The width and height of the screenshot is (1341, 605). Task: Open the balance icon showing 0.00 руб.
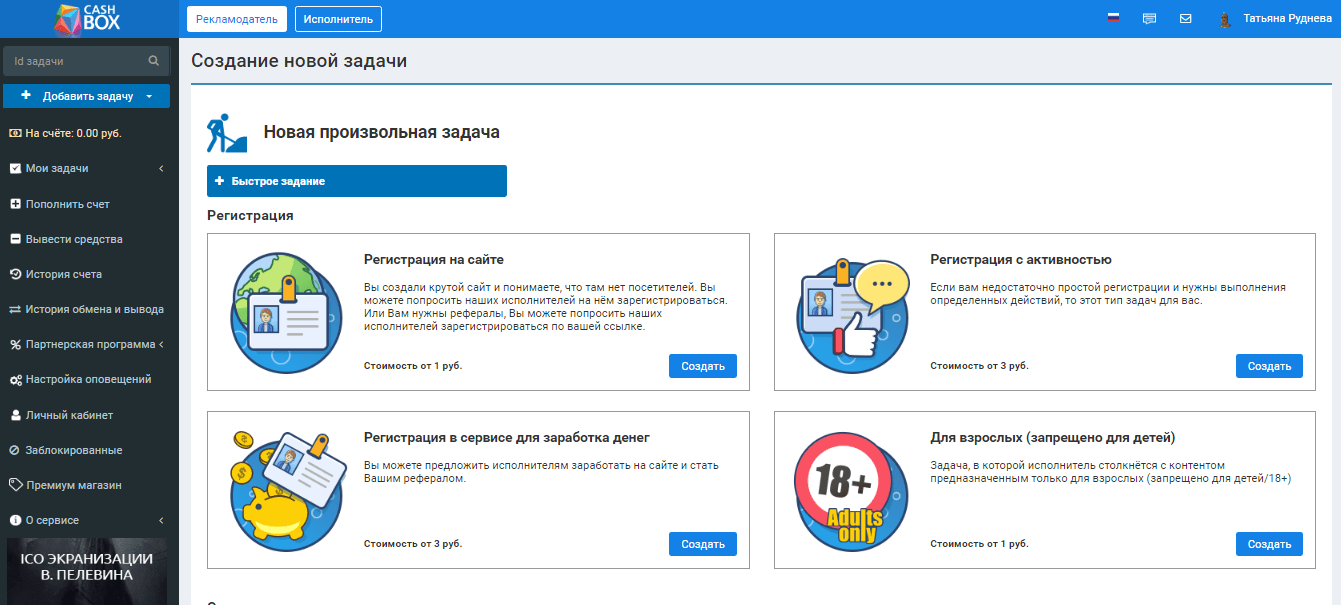tap(14, 132)
